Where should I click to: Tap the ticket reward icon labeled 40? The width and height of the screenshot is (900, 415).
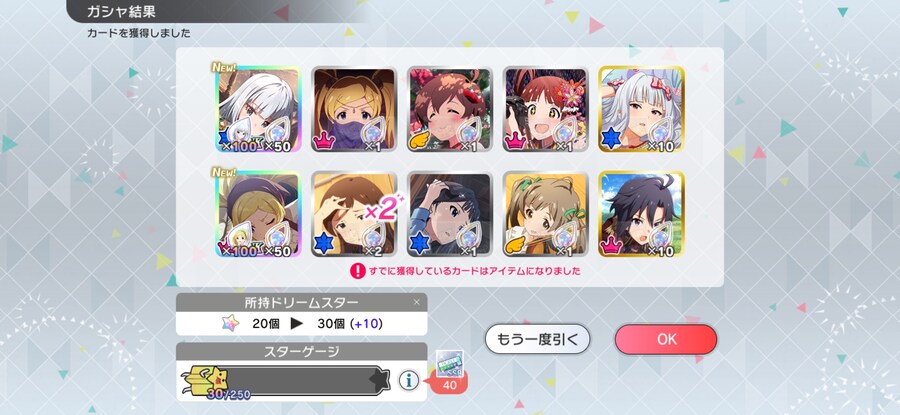449,371
